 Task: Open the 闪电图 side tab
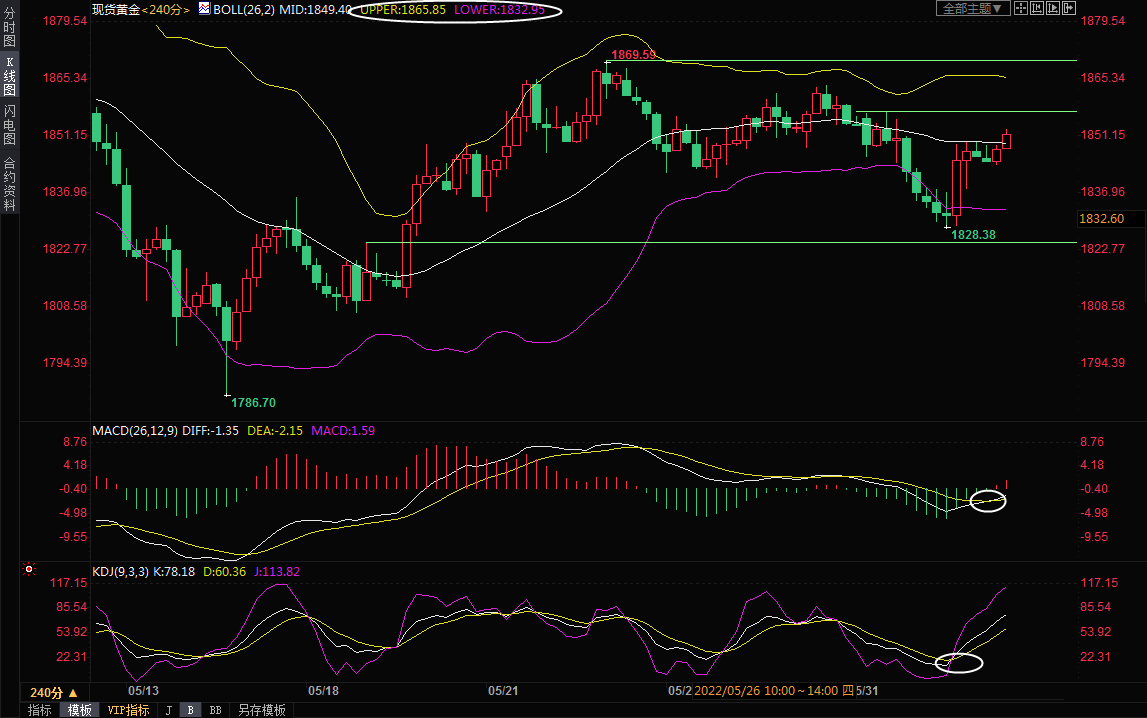tap(9, 125)
